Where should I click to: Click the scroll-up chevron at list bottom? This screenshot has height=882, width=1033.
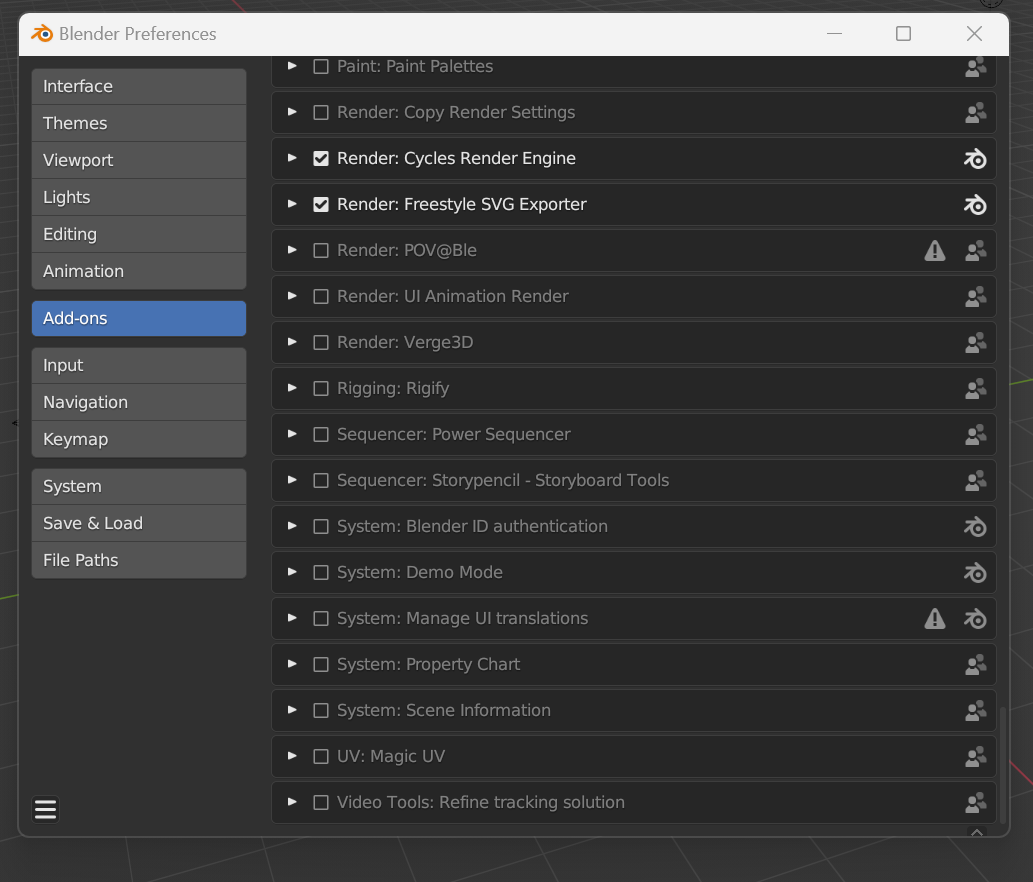[977, 833]
